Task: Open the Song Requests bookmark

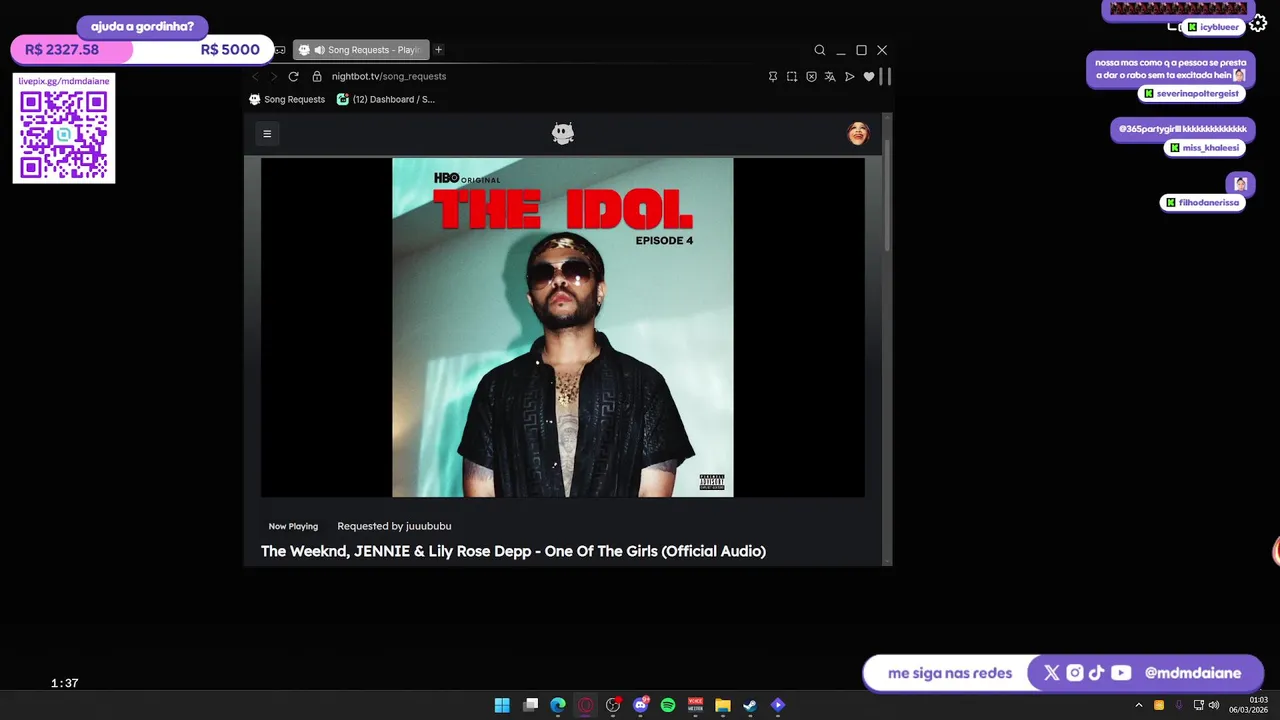Action: pyautogui.click(x=287, y=99)
